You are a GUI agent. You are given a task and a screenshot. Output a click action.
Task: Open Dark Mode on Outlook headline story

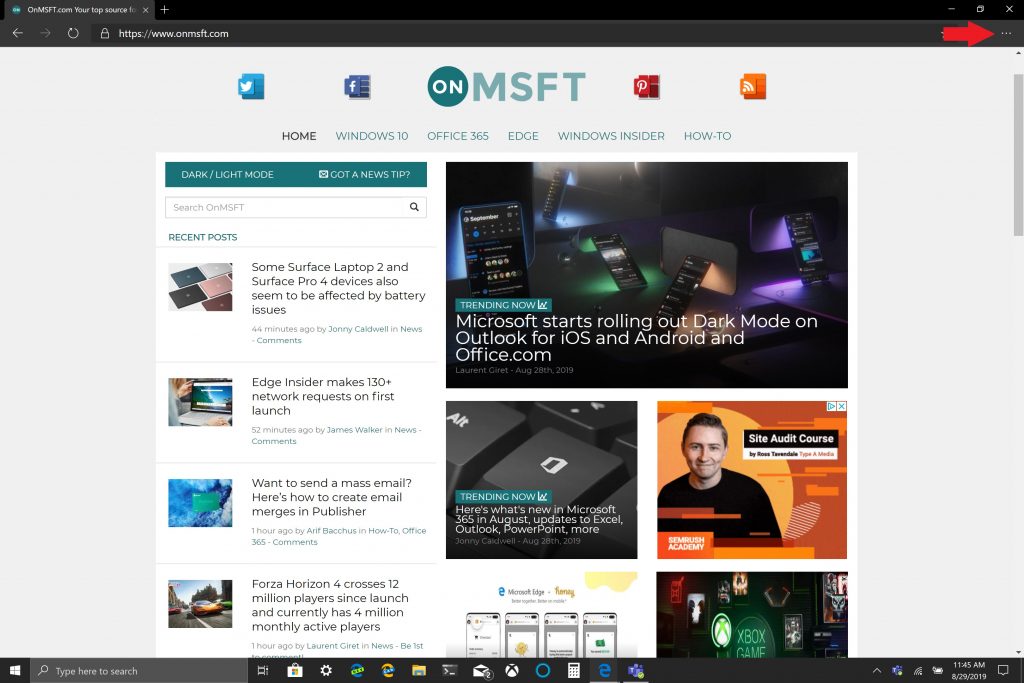(x=636, y=338)
